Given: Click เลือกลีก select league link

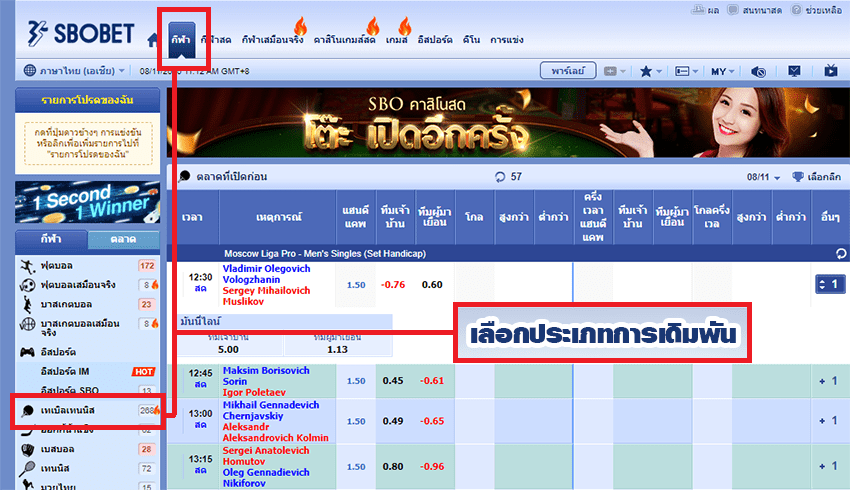Looking at the screenshot, I should 824,177.
